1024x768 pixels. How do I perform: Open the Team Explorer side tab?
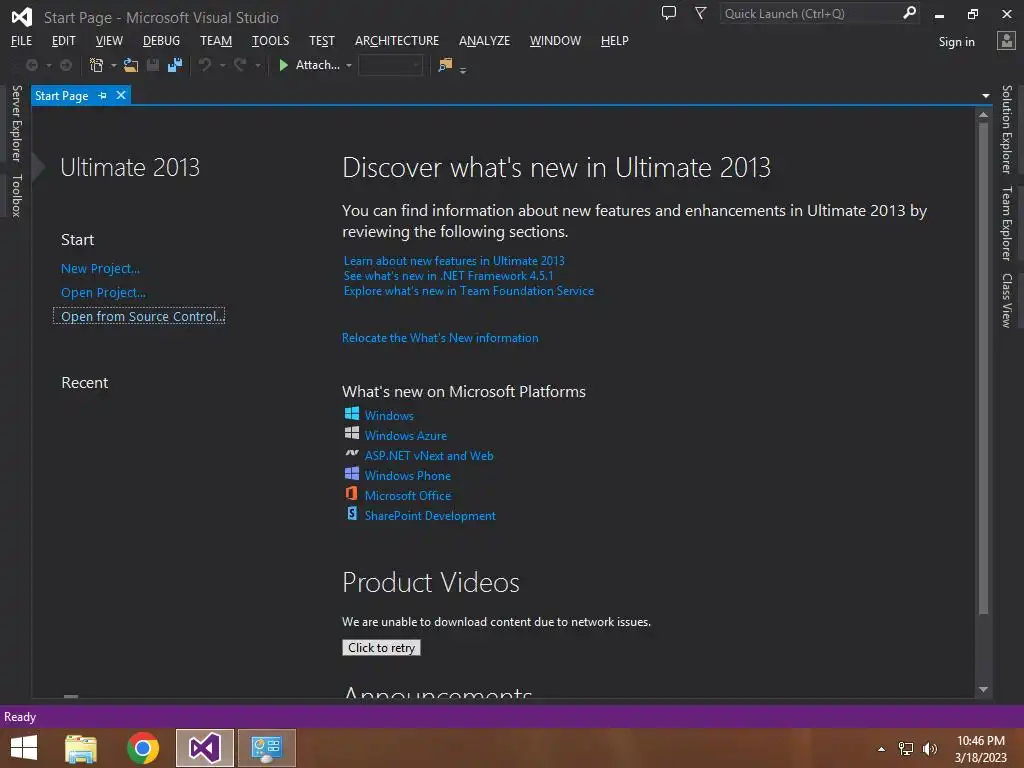1007,223
